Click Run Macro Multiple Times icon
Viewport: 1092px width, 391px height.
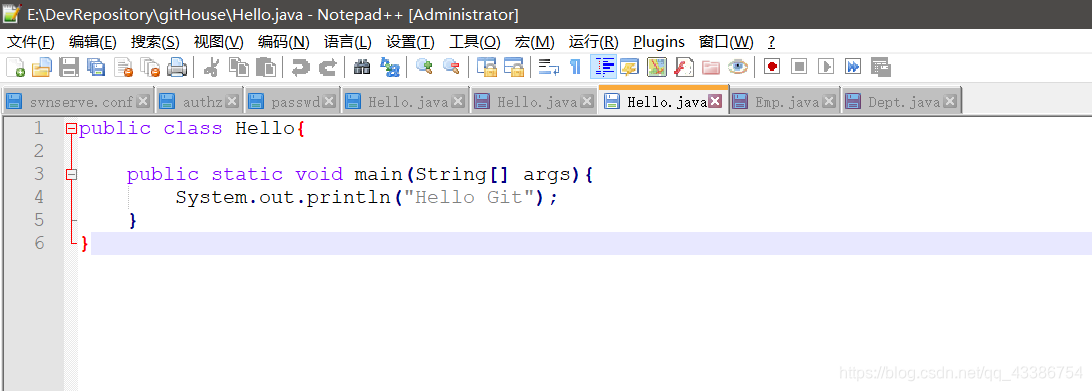[x=853, y=67]
